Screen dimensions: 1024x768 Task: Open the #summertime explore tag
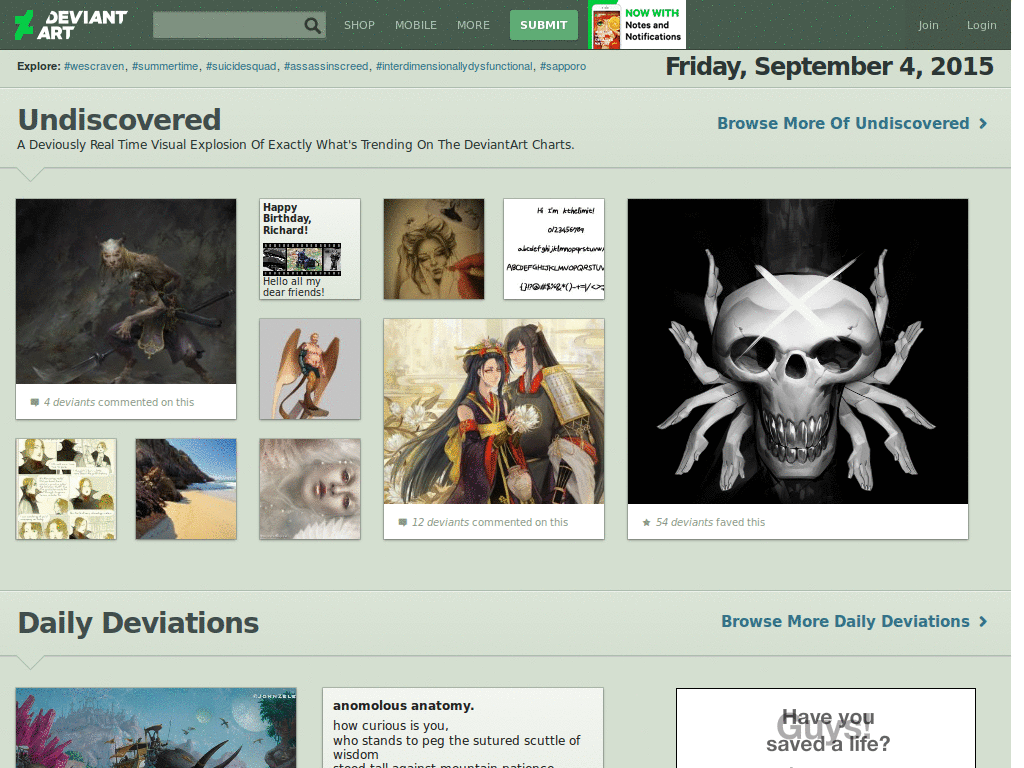coord(165,66)
